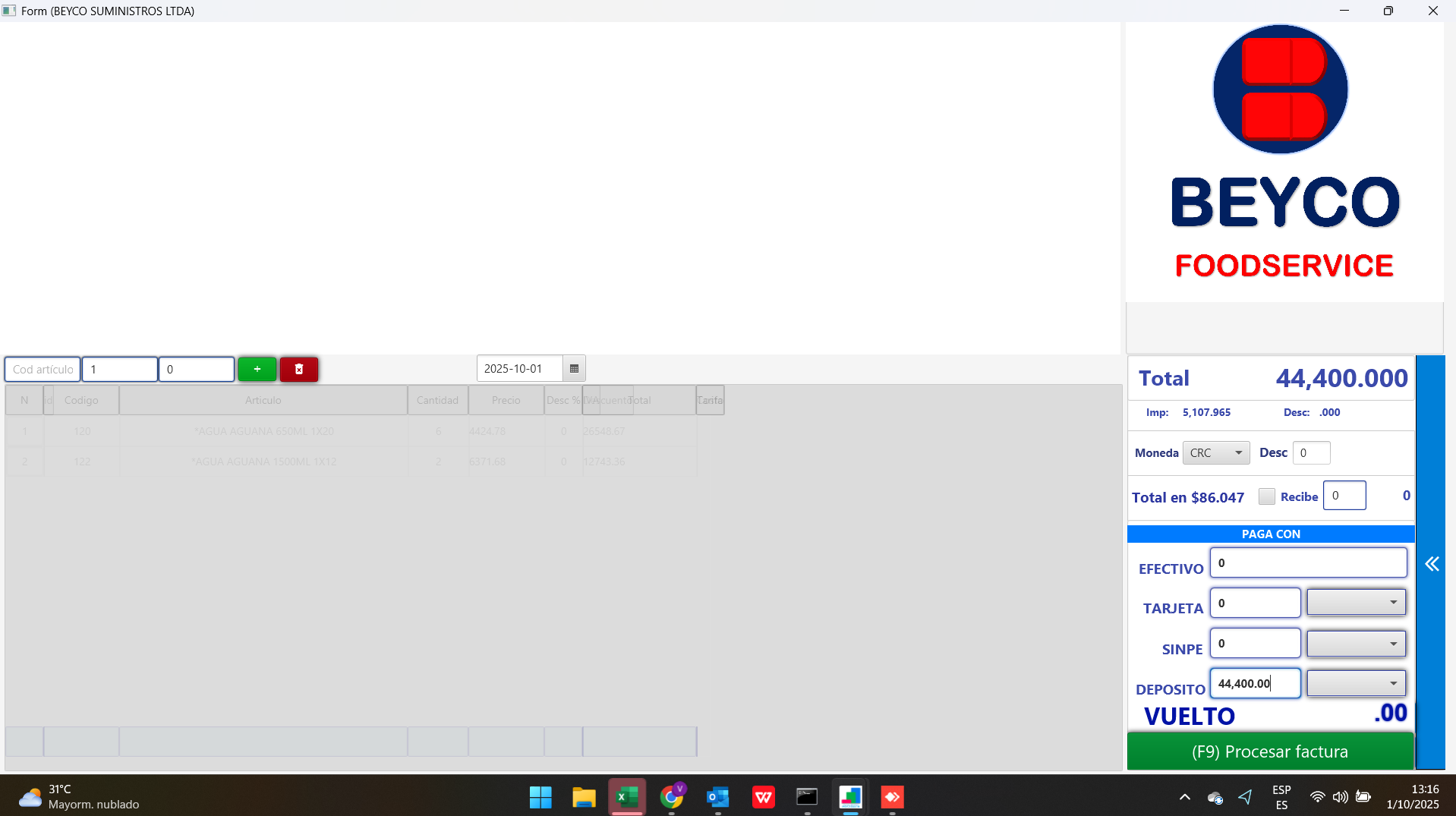Open the DEPOSITO bank dropdown
Image resolution: width=1456 pixels, height=816 pixels.
click(1356, 683)
